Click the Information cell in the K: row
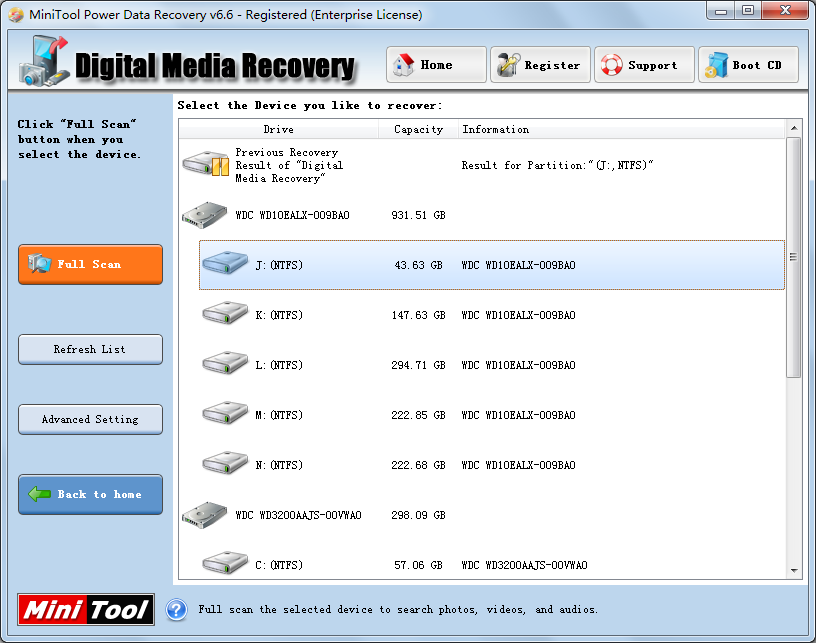Screen dimensions: 816x643 tap(518, 315)
